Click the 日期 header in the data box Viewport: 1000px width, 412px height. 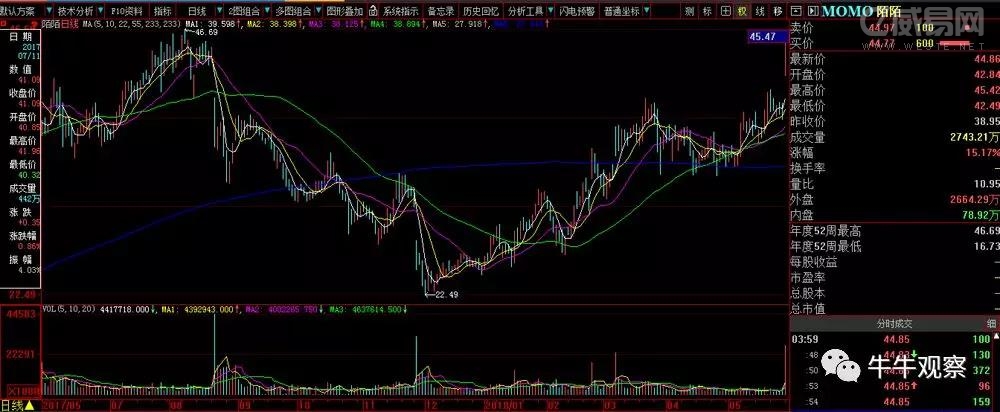[x=20, y=36]
